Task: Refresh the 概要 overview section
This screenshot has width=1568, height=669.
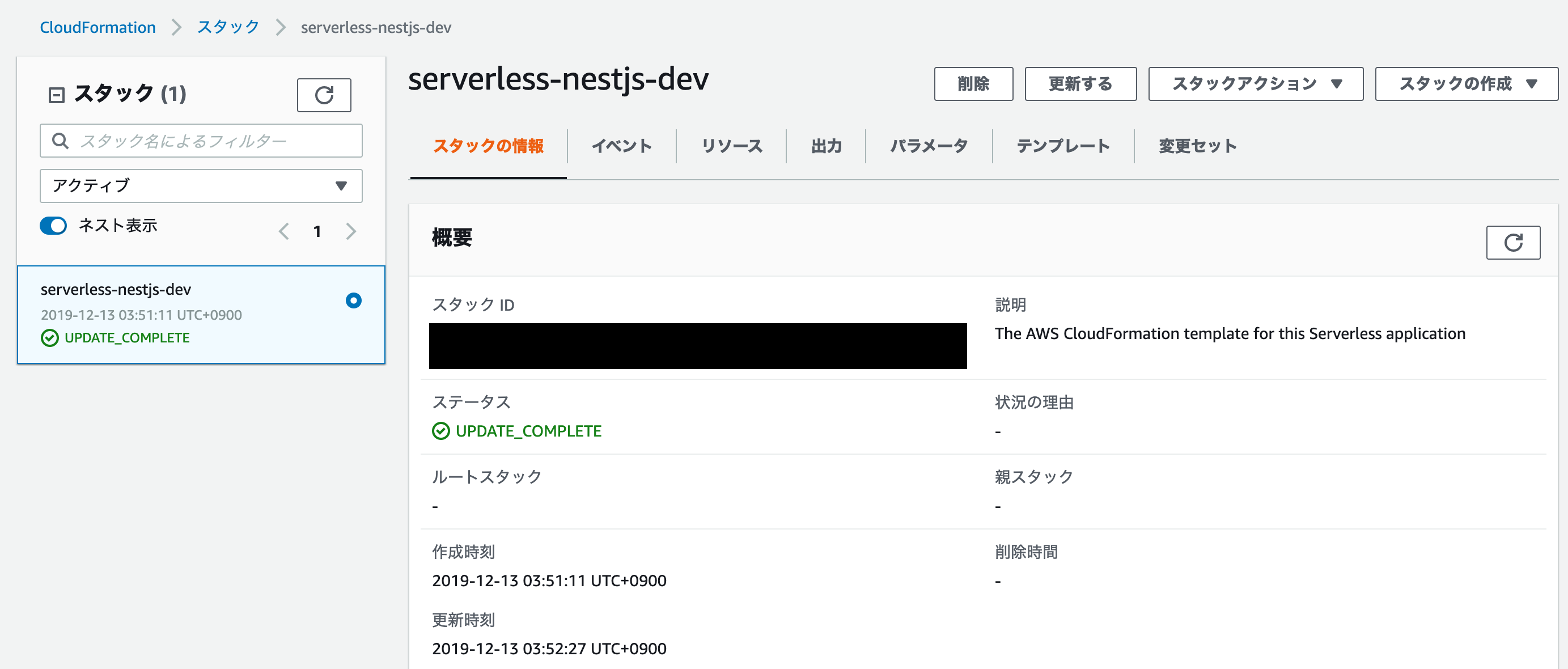Action: pyautogui.click(x=1514, y=242)
